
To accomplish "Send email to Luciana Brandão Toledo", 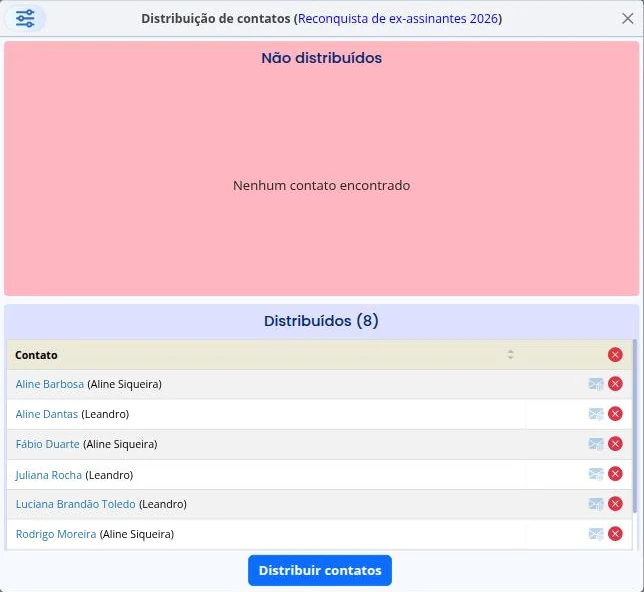I will (x=596, y=504).
